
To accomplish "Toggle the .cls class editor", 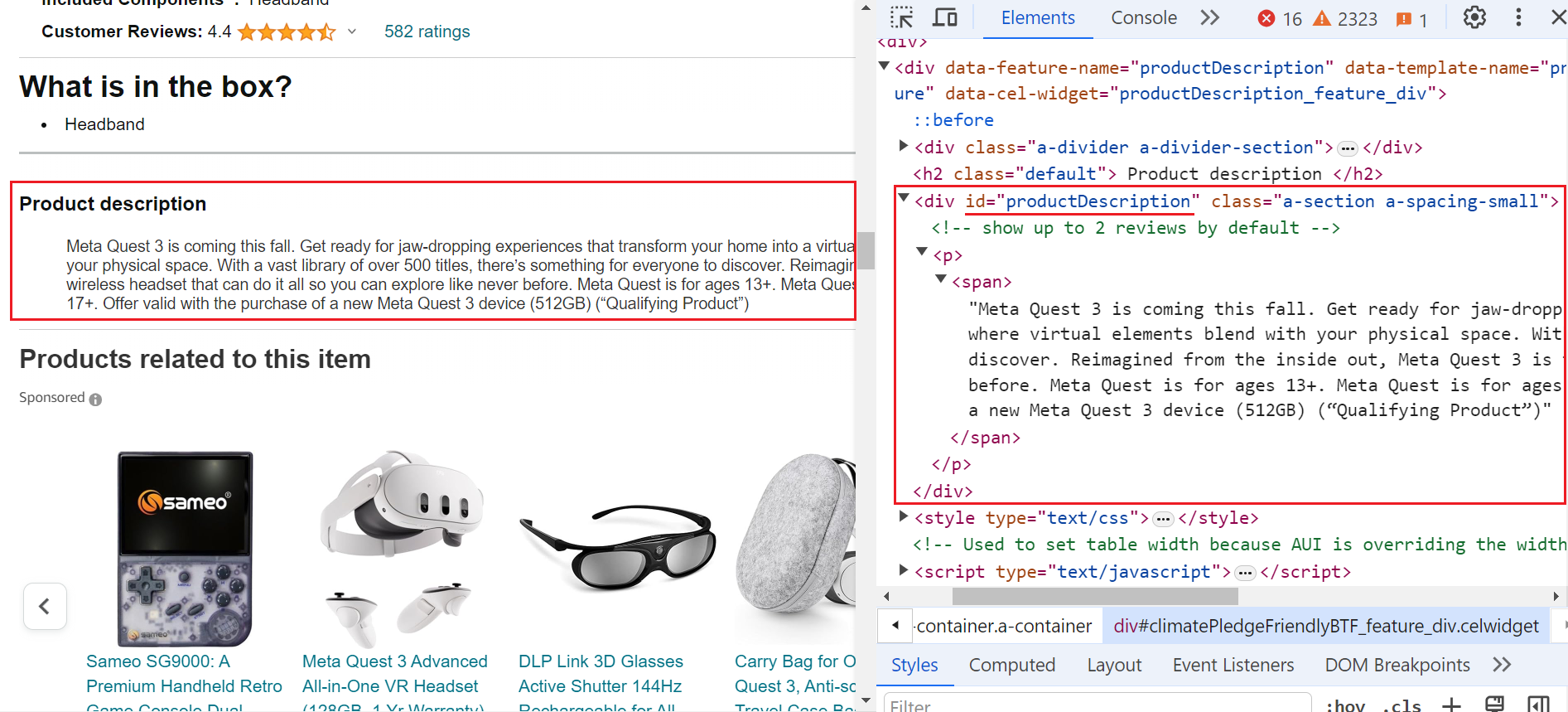I will pos(1402,705).
